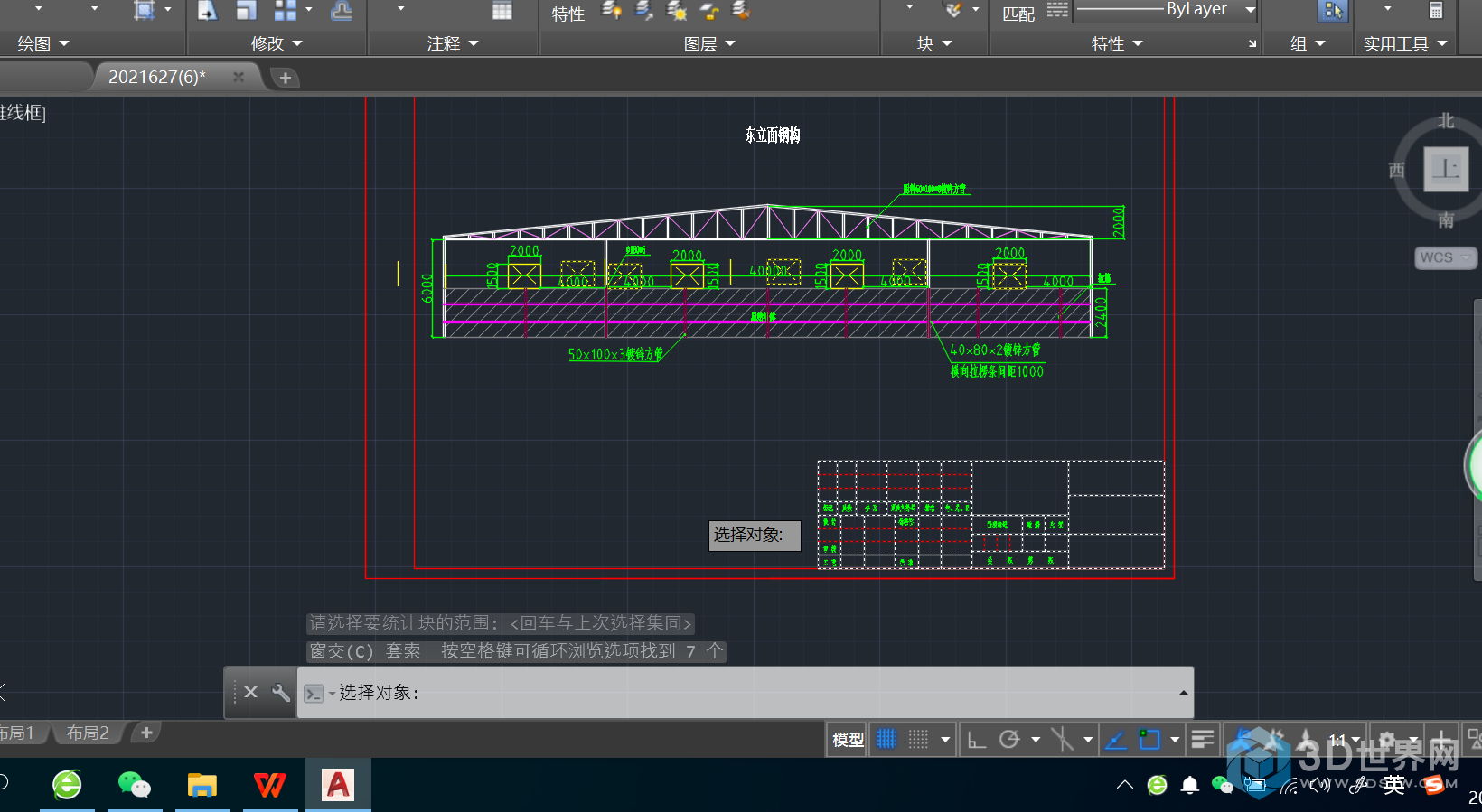Click the second layer stack icon
This screenshot has height=812, width=1482.
tap(644, 10)
